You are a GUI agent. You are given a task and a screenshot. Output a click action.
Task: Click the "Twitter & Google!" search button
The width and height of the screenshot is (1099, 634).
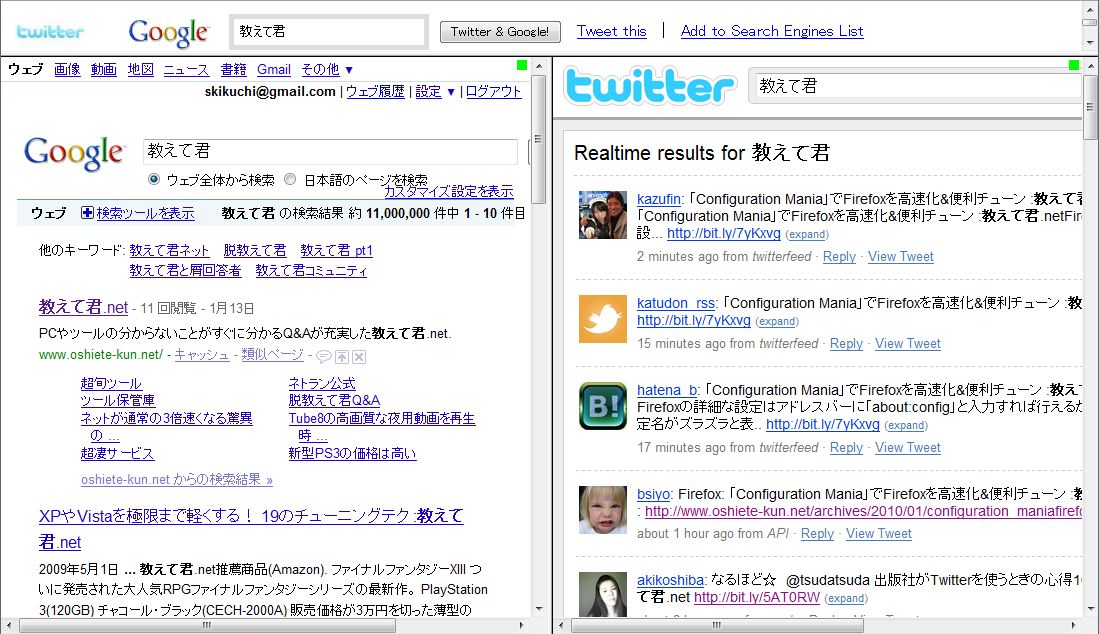(500, 32)
